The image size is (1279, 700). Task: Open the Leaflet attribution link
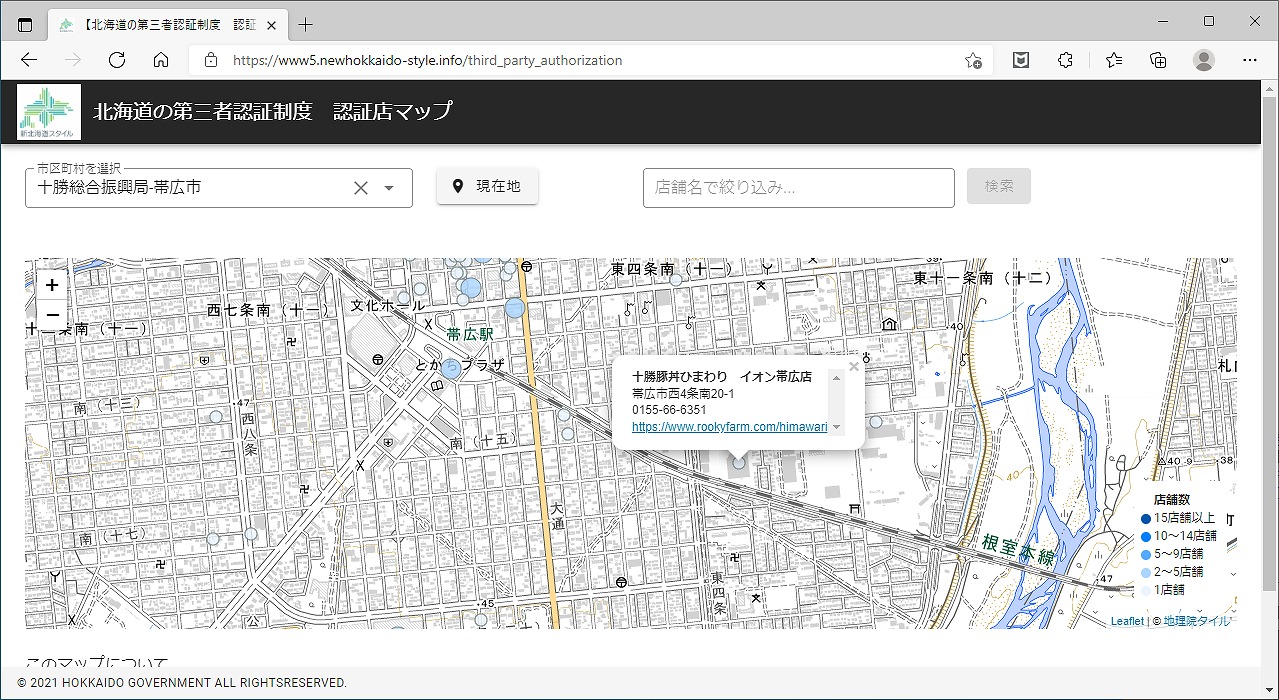(1126, 621)
